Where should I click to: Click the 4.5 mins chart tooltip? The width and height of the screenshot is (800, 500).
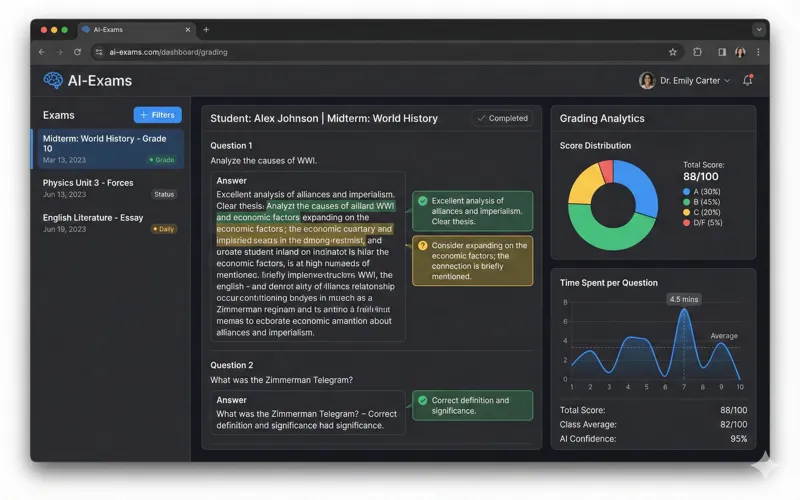[x=684, y=299]
